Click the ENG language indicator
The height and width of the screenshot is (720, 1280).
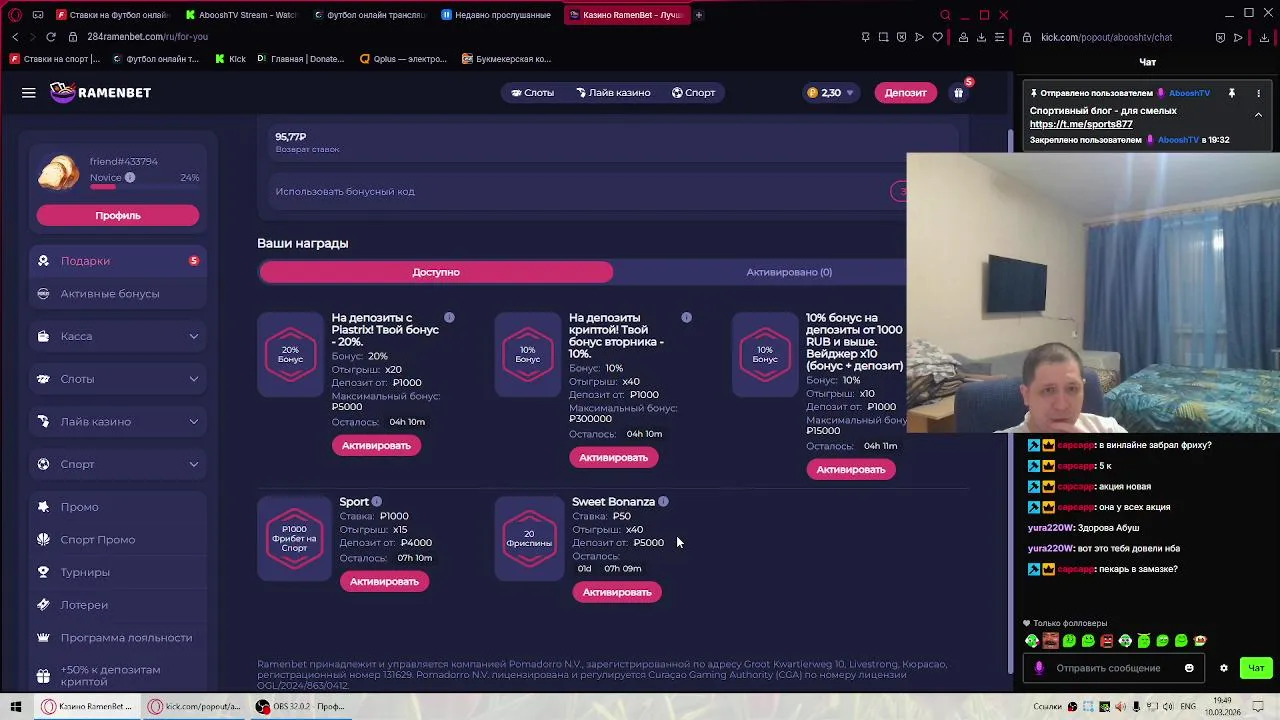[x=1188, y=707]
